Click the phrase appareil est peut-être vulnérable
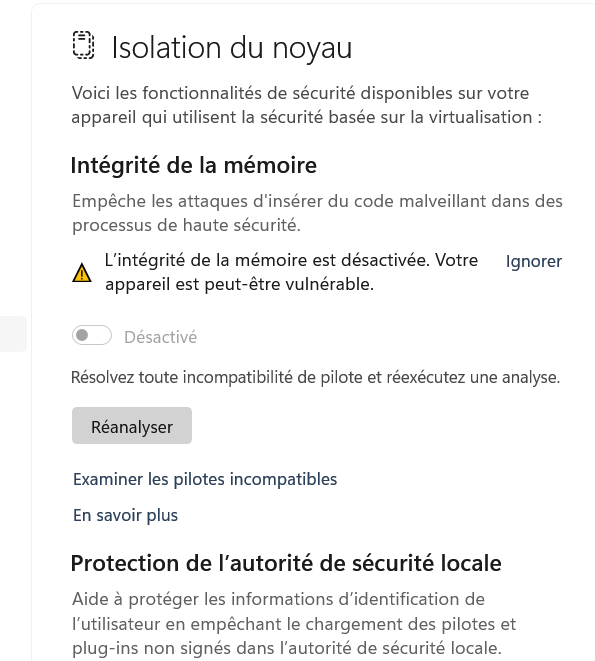 pyautogui.click(x=239, y=285)
